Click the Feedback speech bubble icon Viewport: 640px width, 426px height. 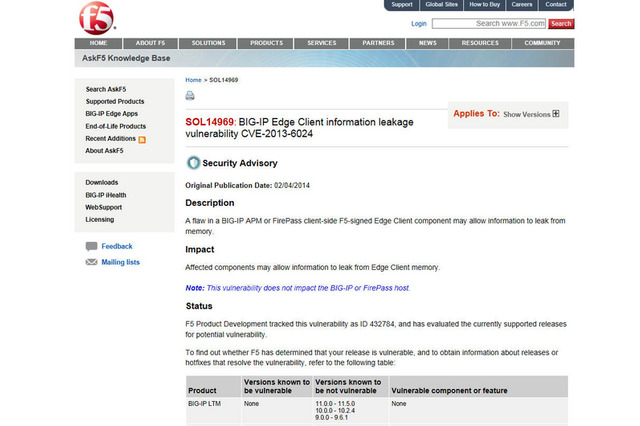[x=91, y=246]
